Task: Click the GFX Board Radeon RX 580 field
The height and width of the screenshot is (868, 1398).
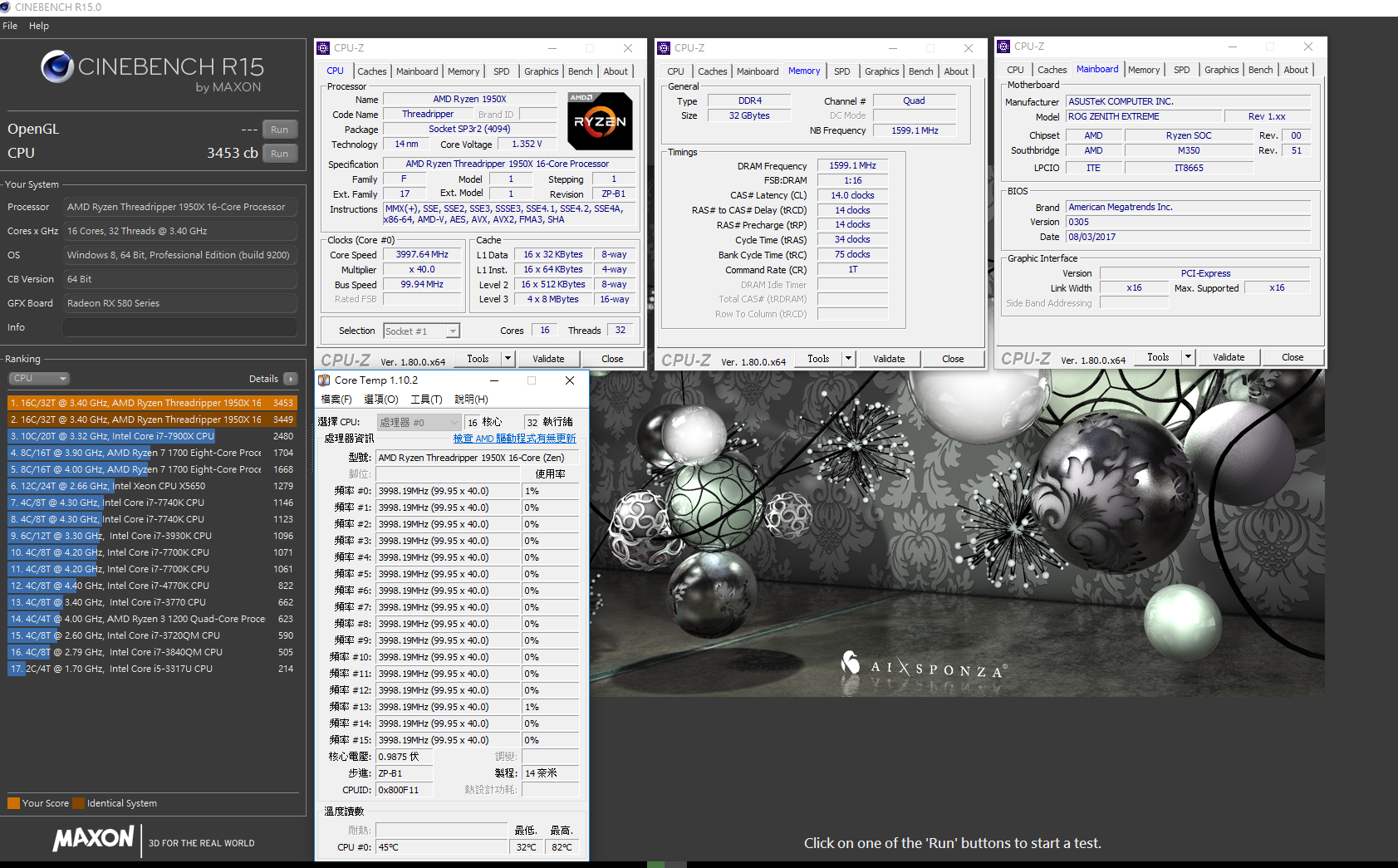Action: click(x=180, y=303)
